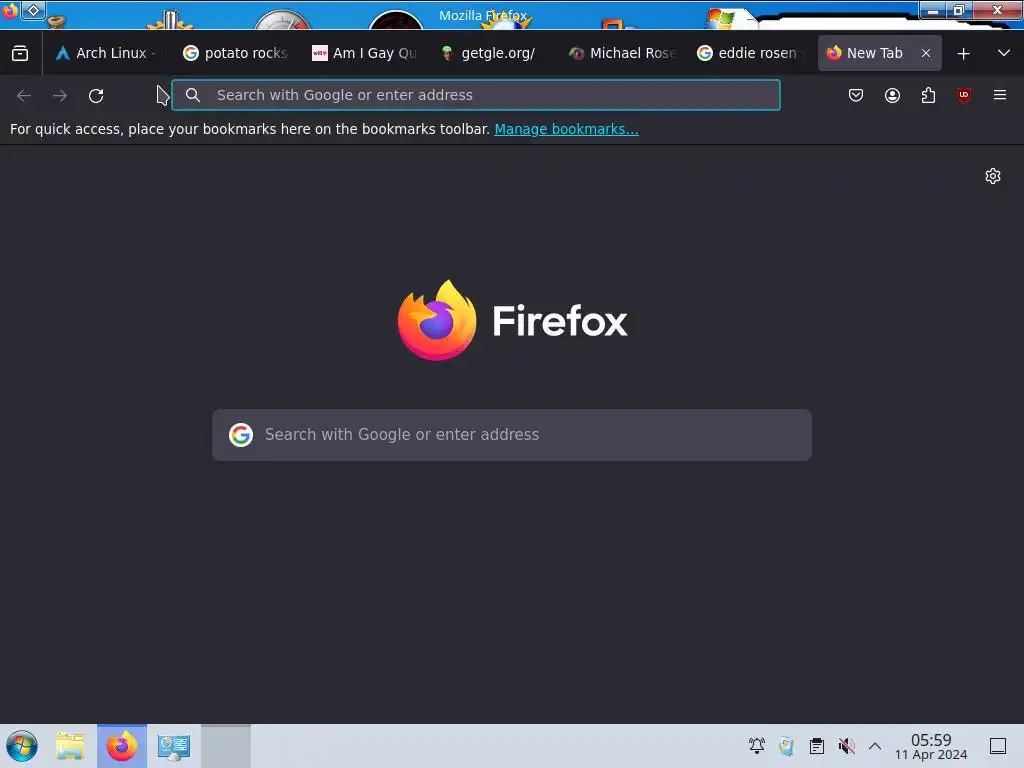1024x768 pixels.
Task: Launch the file manager from taskbar
Action: click(x=71, y=746)
